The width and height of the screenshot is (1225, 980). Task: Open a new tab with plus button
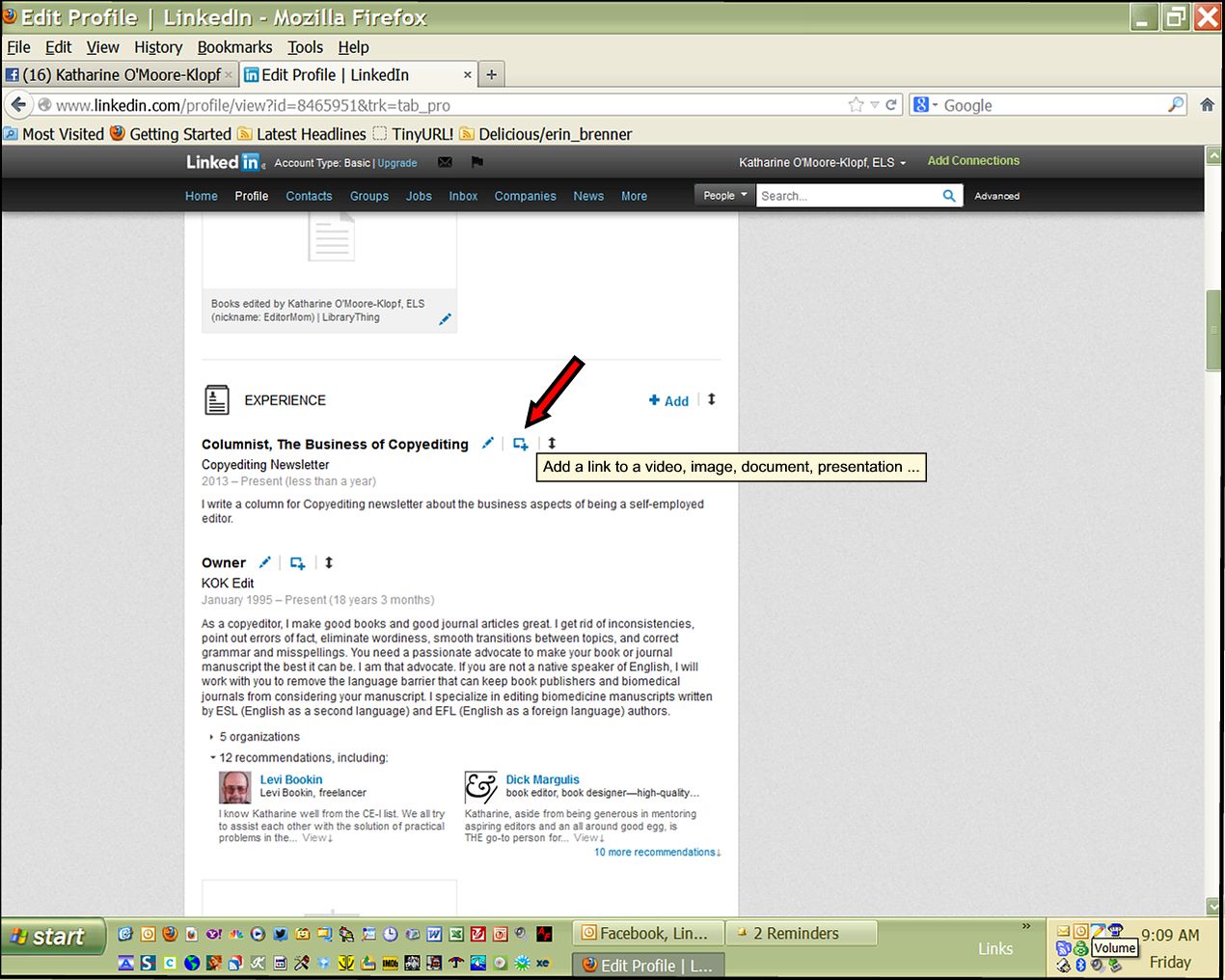tap(491, 74)
